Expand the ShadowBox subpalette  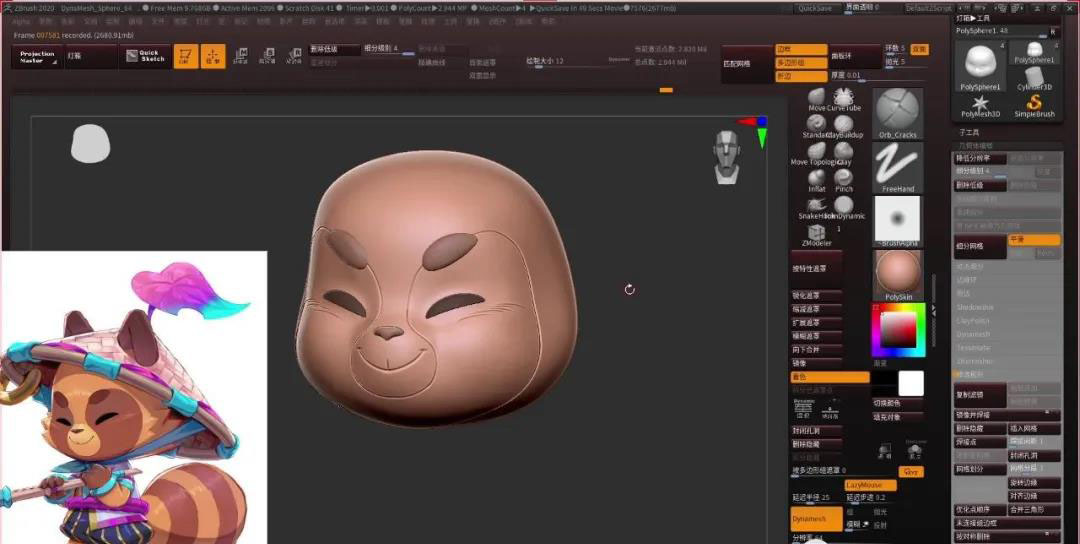(975, 307)
